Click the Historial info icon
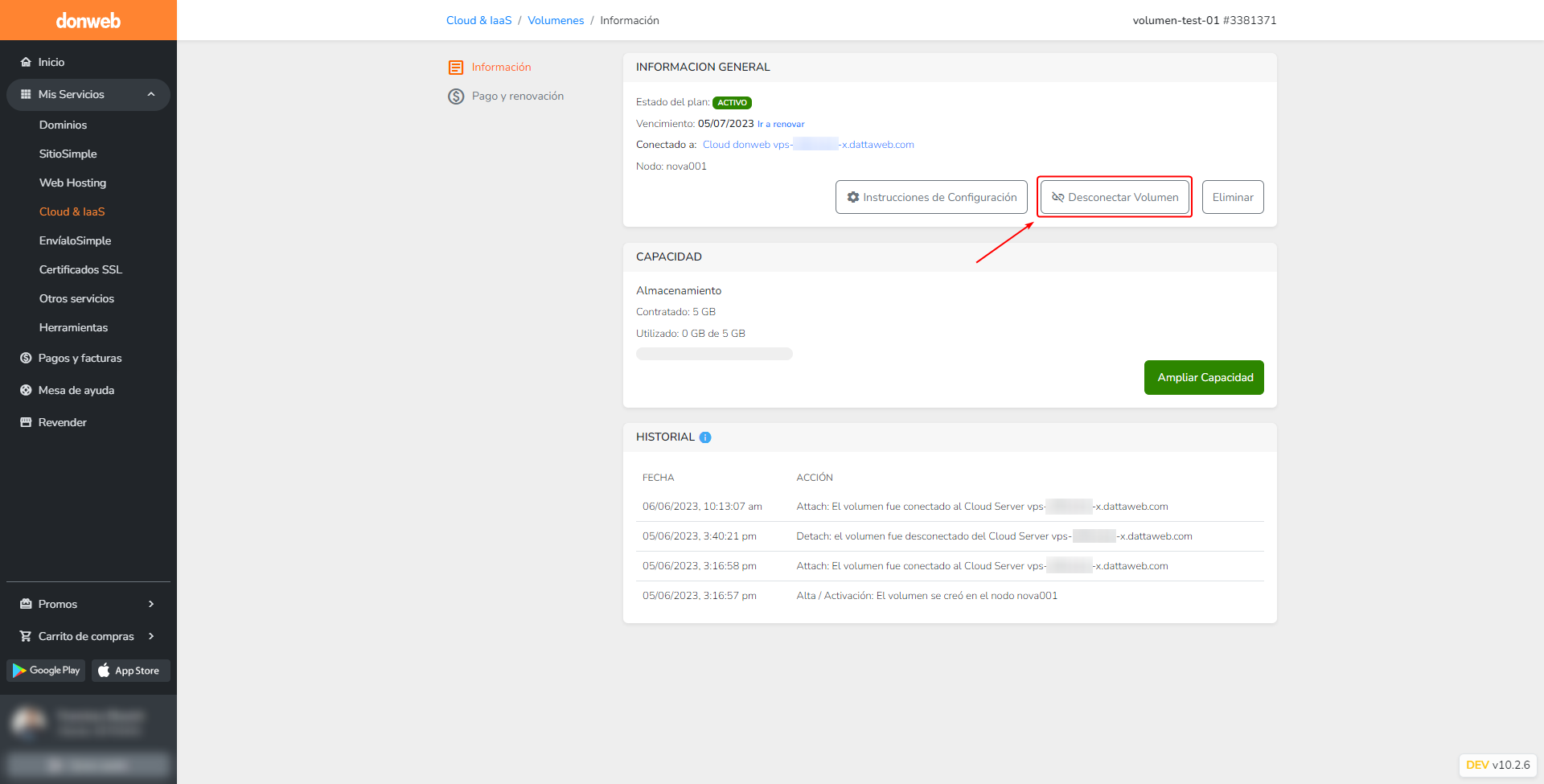 pos(705,437)
